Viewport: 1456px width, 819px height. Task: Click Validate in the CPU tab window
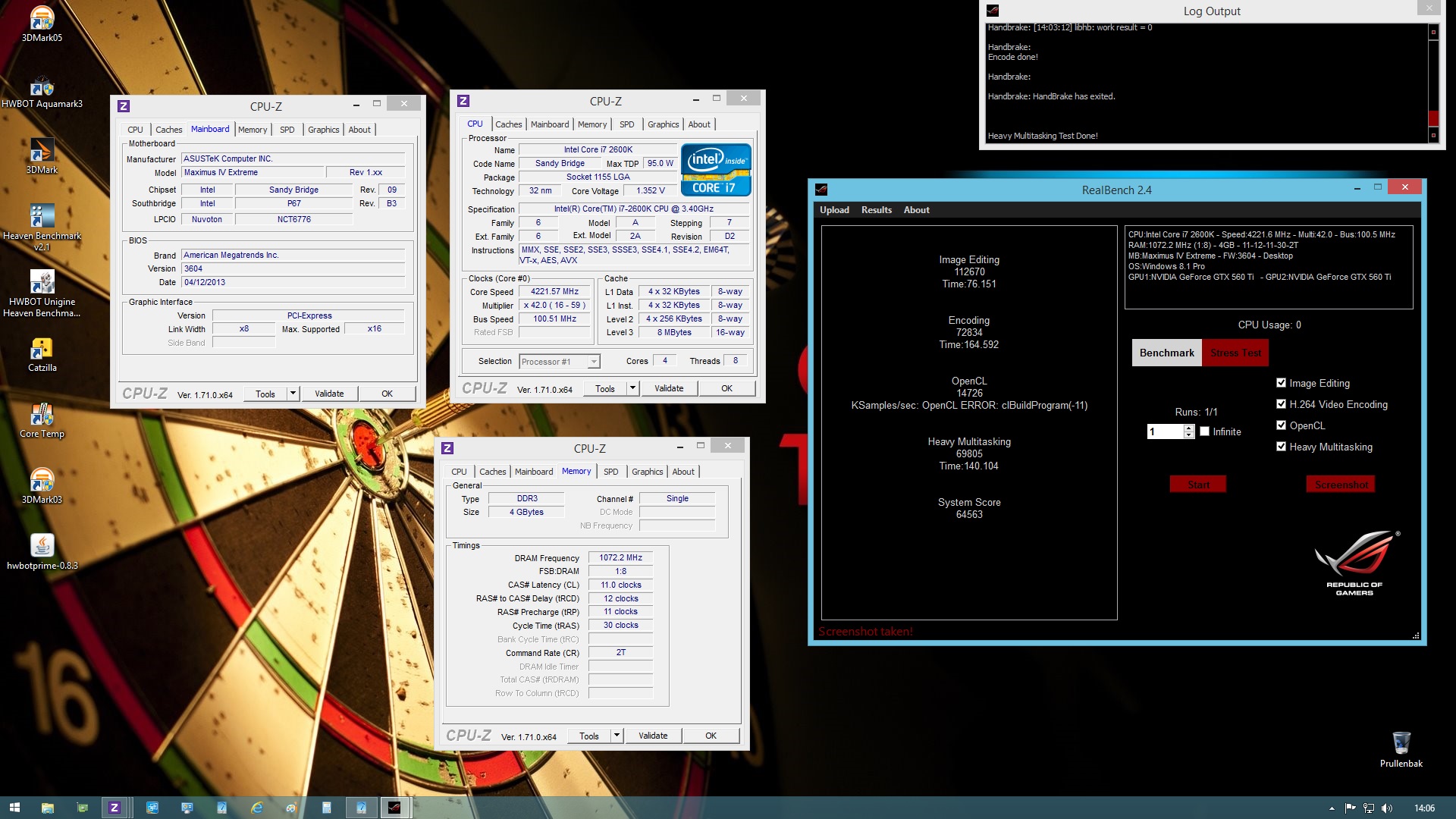point(669,388)
